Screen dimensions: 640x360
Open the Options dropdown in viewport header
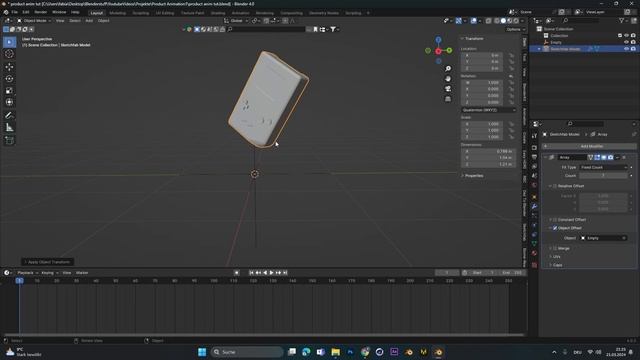tap(515, 29)
